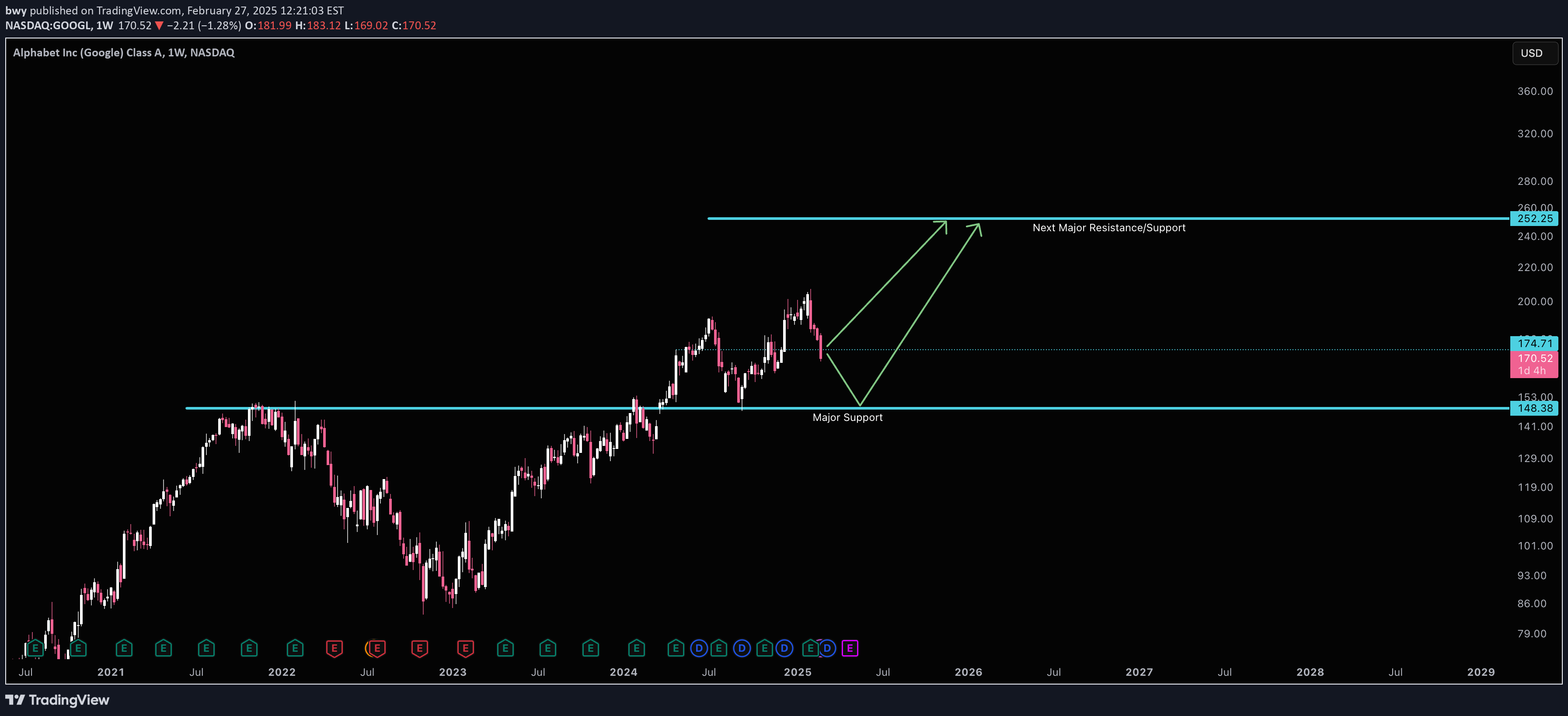Click the O:181.99 open value
The image size is (1568, 716).
(268, 25)
